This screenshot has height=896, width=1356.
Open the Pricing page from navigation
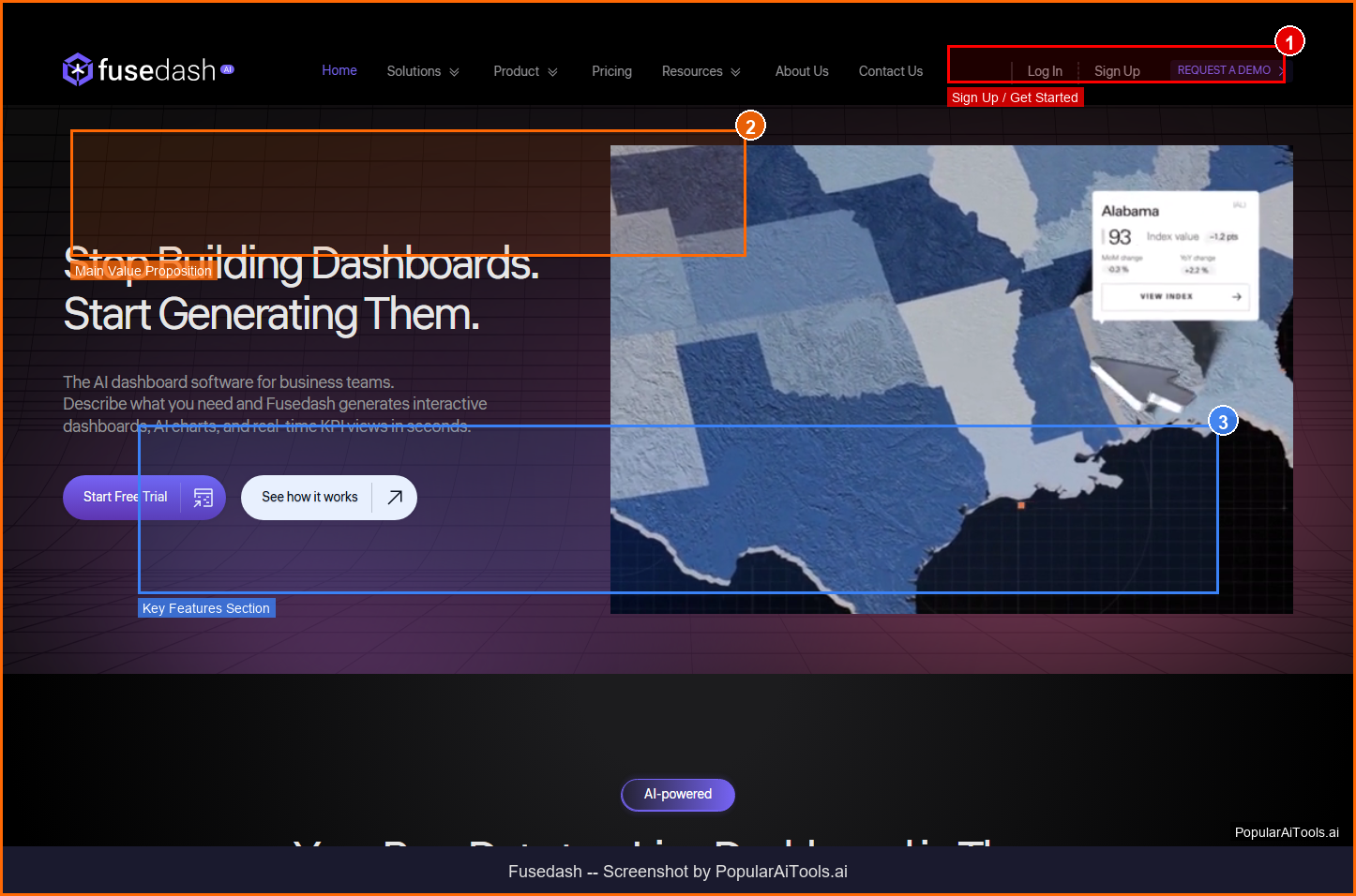click(x=611, y=71)
